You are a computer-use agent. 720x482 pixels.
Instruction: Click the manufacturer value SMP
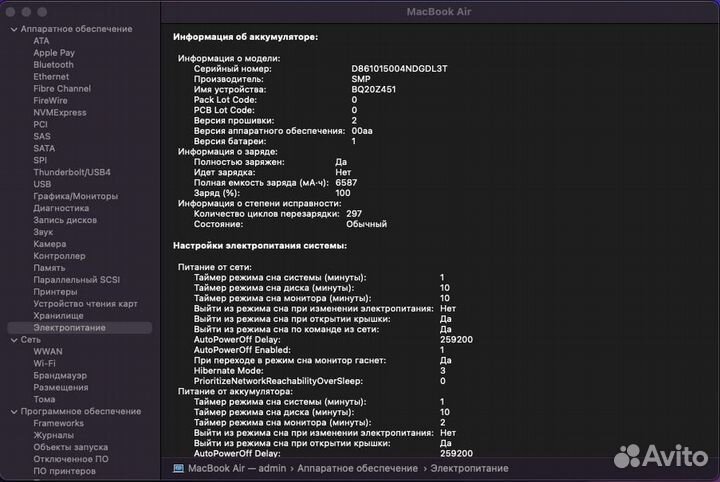coord(360,79)
